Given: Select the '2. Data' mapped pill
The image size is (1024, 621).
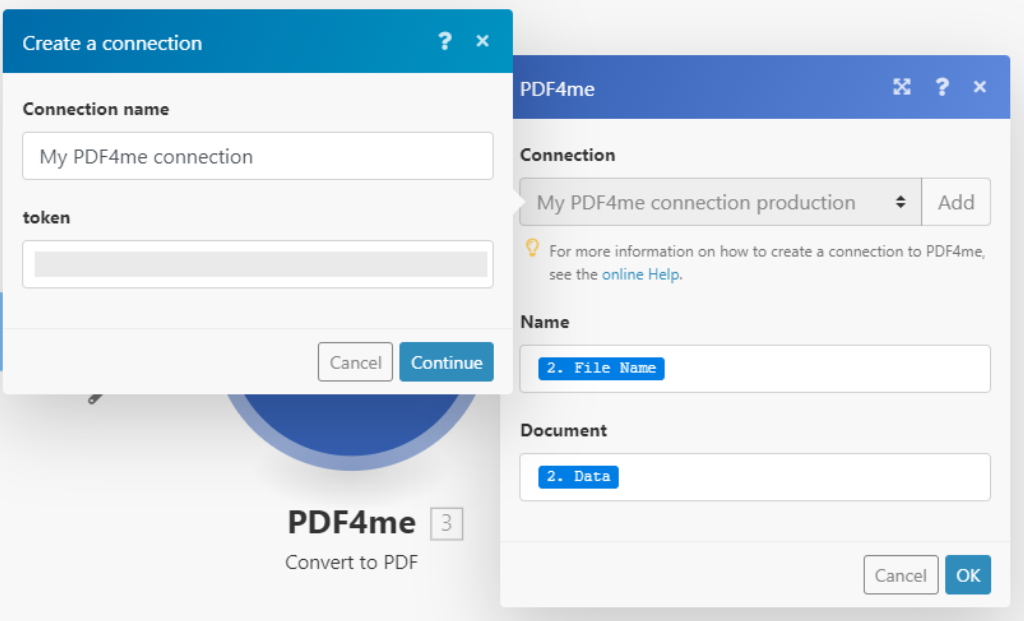Looking at the screenshot, I should 578,477.
